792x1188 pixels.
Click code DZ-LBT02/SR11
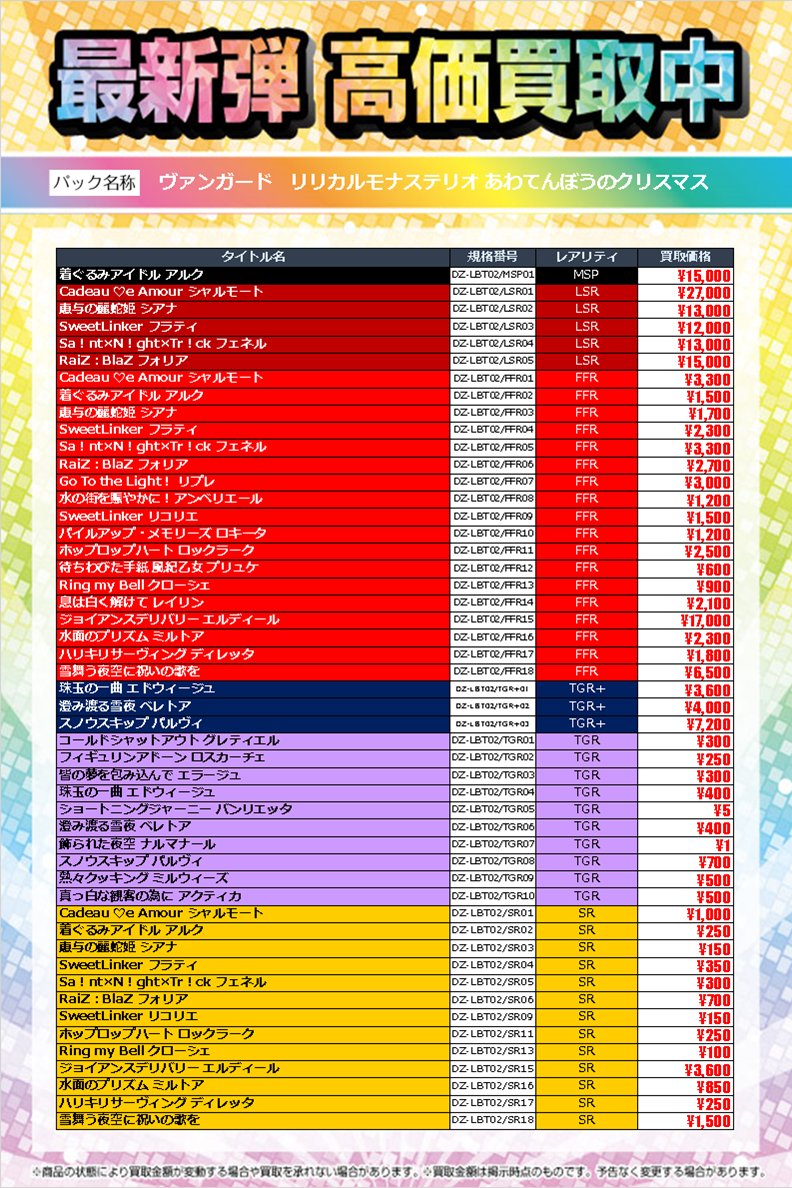point(493,1033)
